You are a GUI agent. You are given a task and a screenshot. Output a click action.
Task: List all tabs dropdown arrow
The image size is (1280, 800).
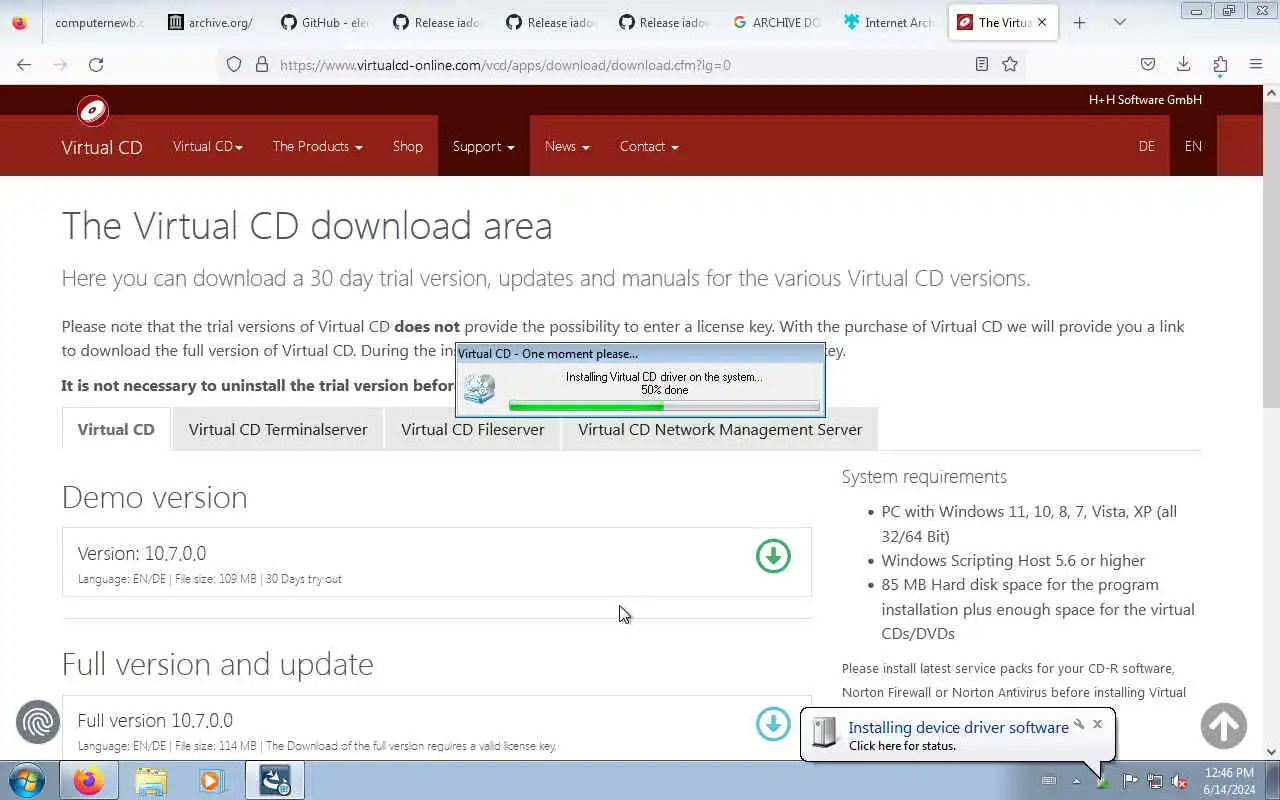(1120, 22)
